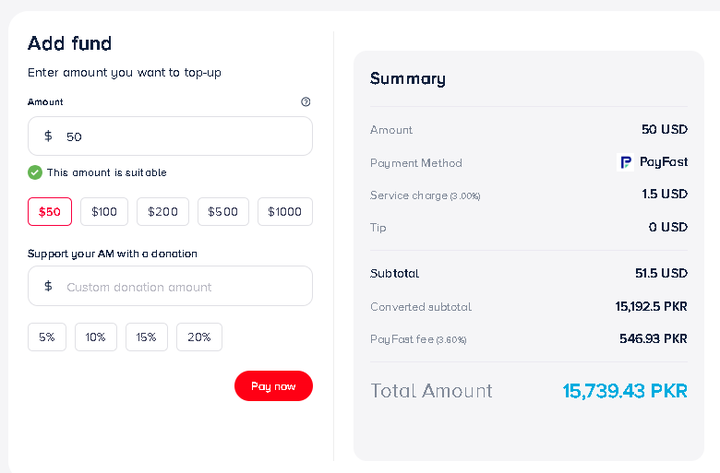Focus the Custom donation amount field

tap(180, 286)
